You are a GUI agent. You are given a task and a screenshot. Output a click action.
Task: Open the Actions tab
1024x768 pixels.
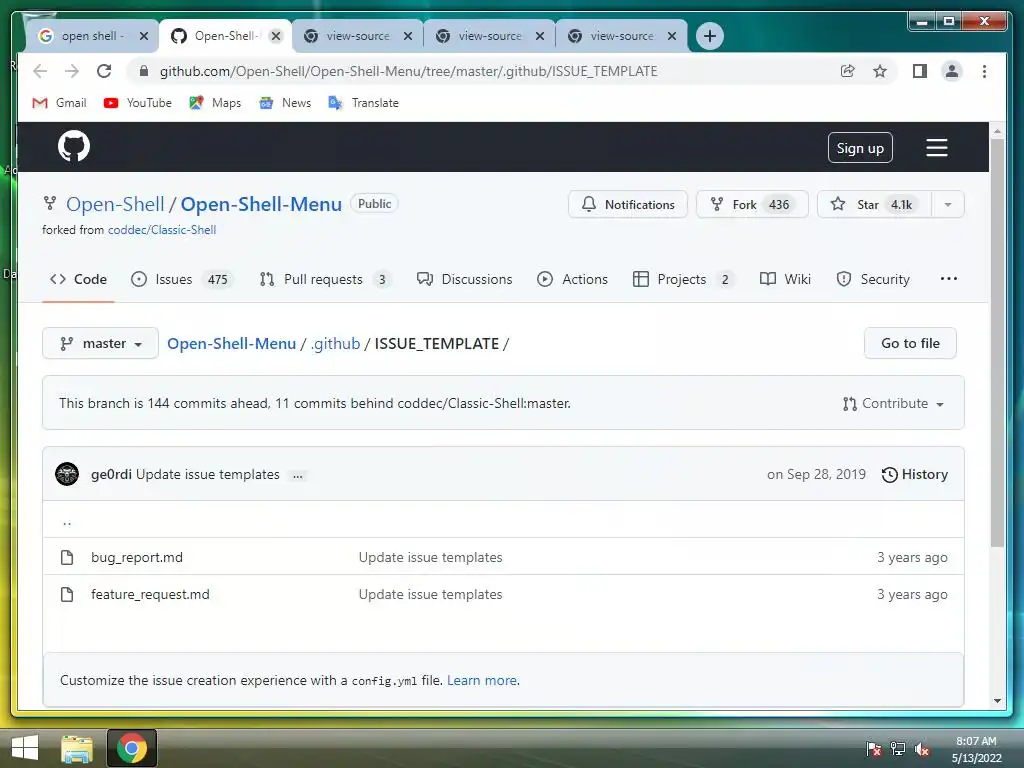pos(572,280)
